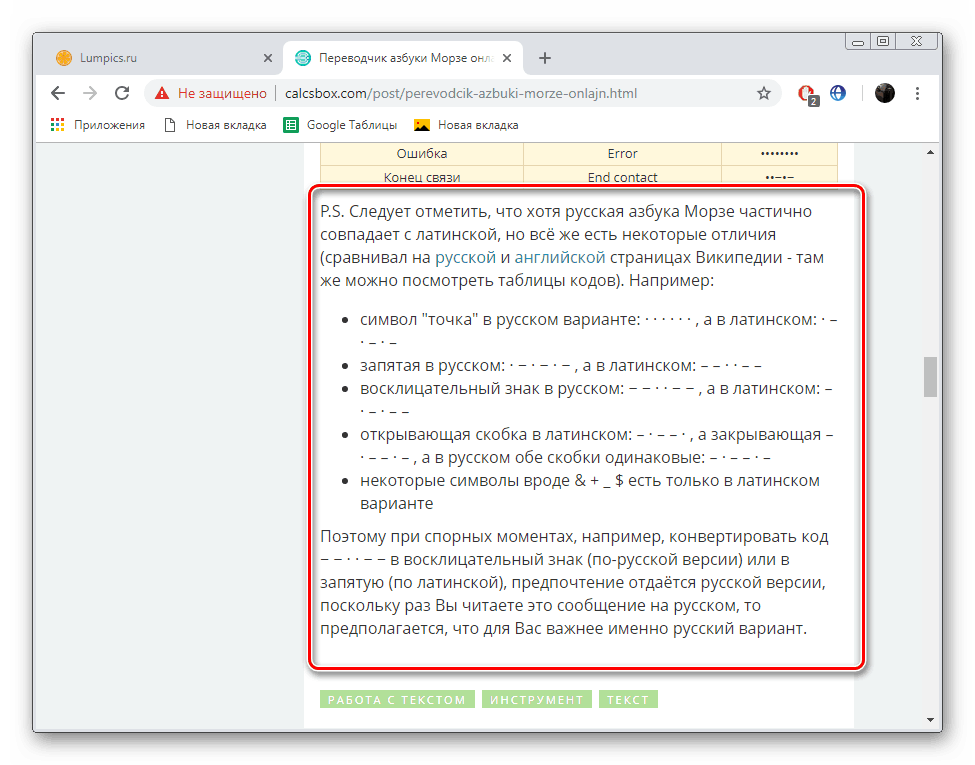This screenshot has width=975, height=765.
Task: Click the ИНСТРУМЕНТ tag
Action: tap(536, 700)
